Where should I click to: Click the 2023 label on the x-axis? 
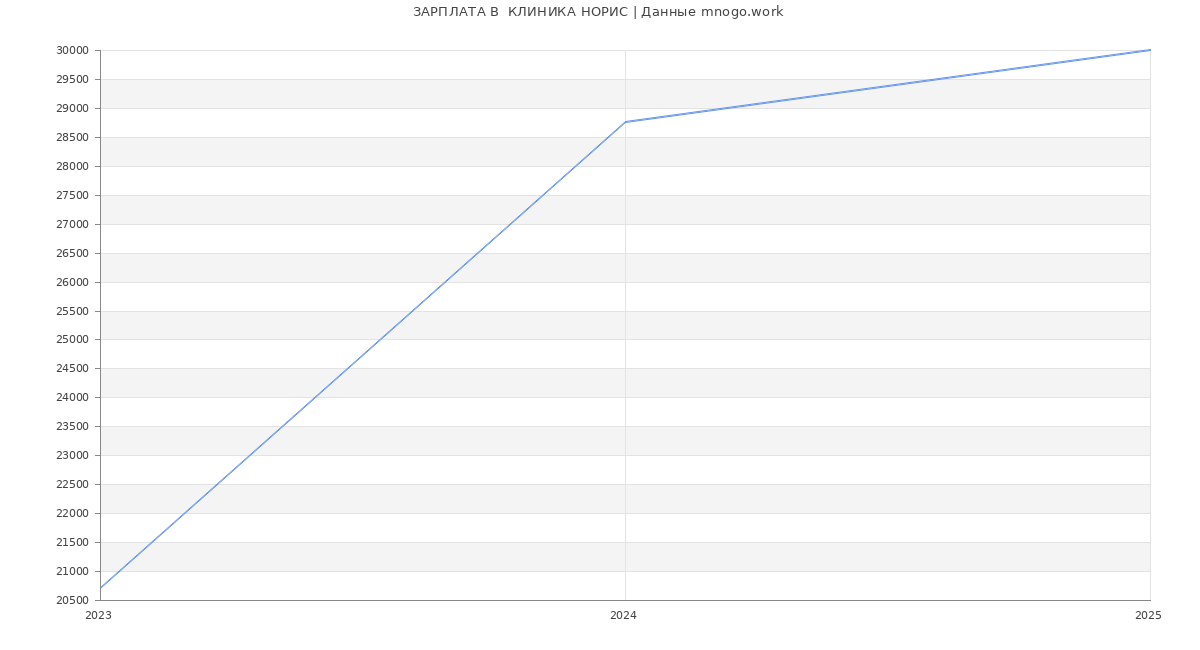(x=99, y=615)
